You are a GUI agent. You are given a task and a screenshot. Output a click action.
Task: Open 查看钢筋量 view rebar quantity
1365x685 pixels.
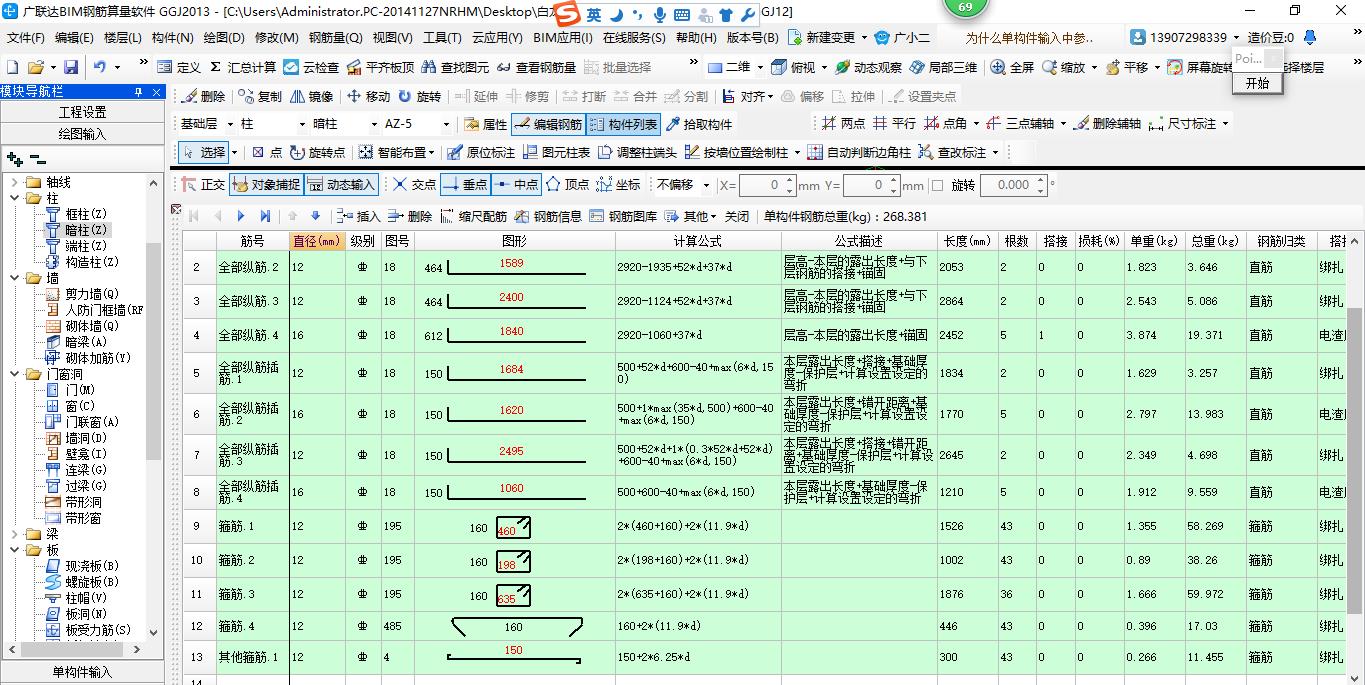coord(536,67)
